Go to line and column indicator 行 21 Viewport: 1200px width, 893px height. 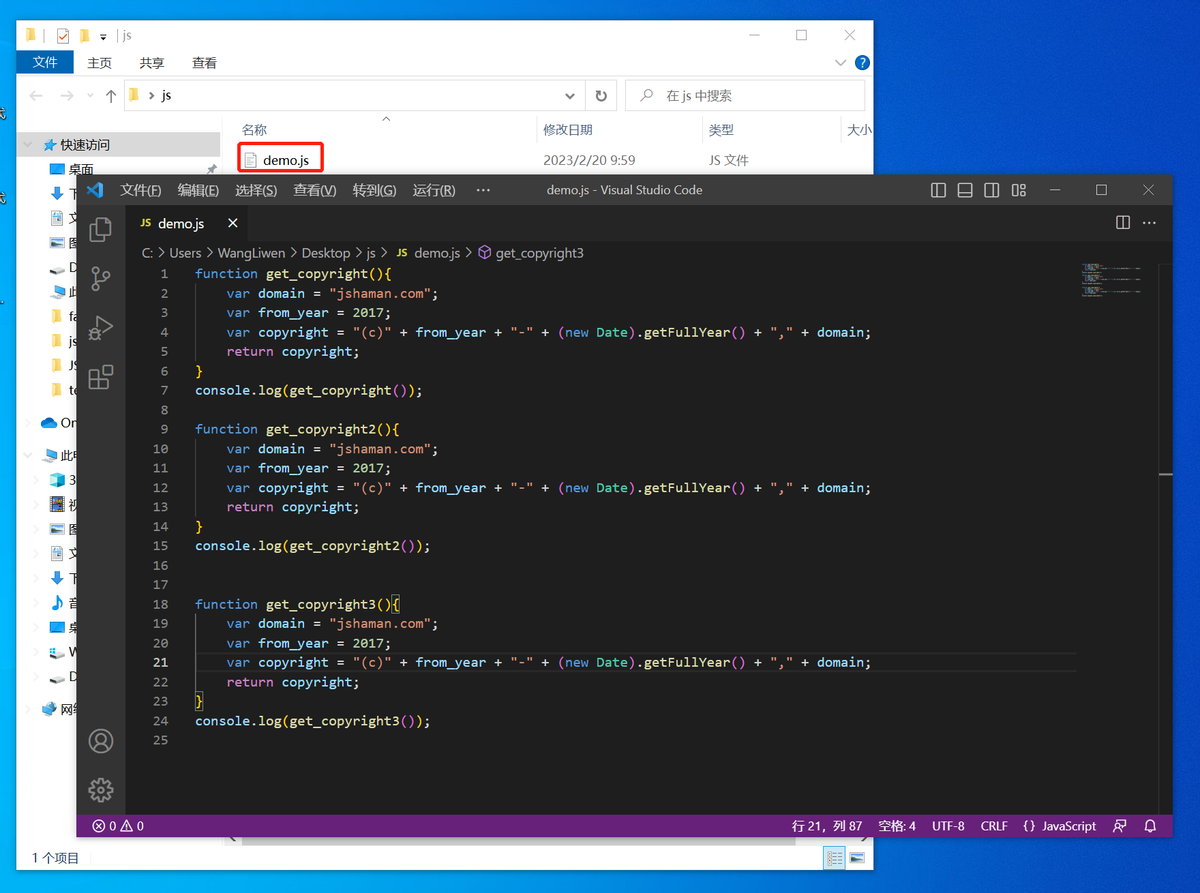[x=827, y=826]
